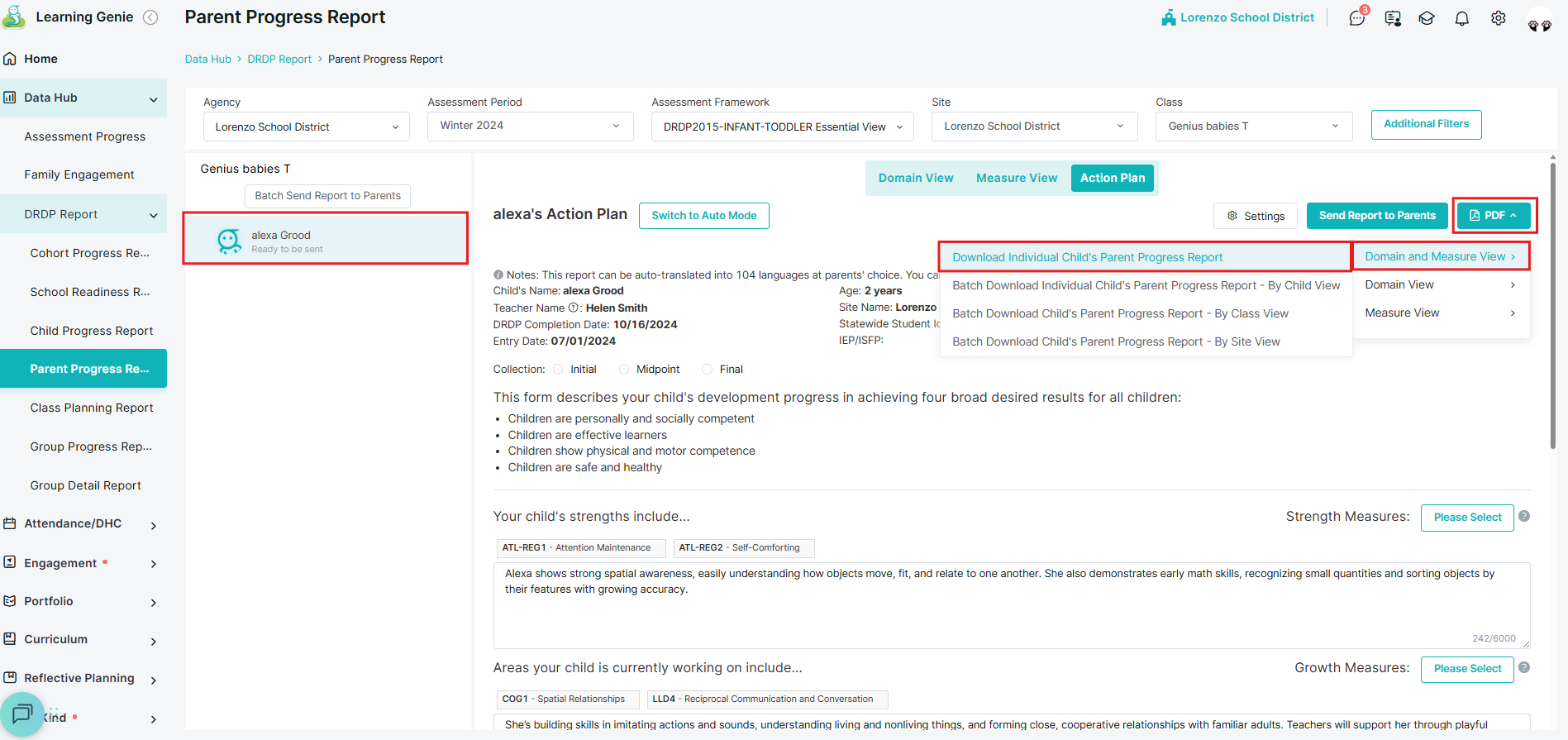Click the Attendance/DHC calendar icon
Viewport: 1568px width, 740px height.
[10, 523]
